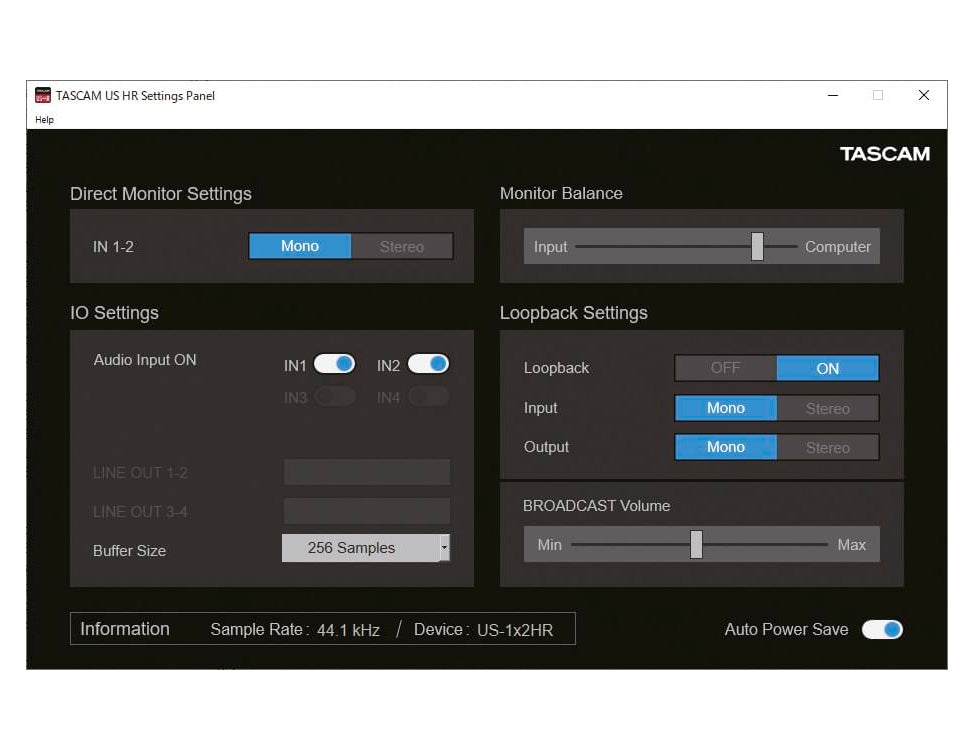
Task: Toggle the IN2 audio input switch
Action: (428, 364)
